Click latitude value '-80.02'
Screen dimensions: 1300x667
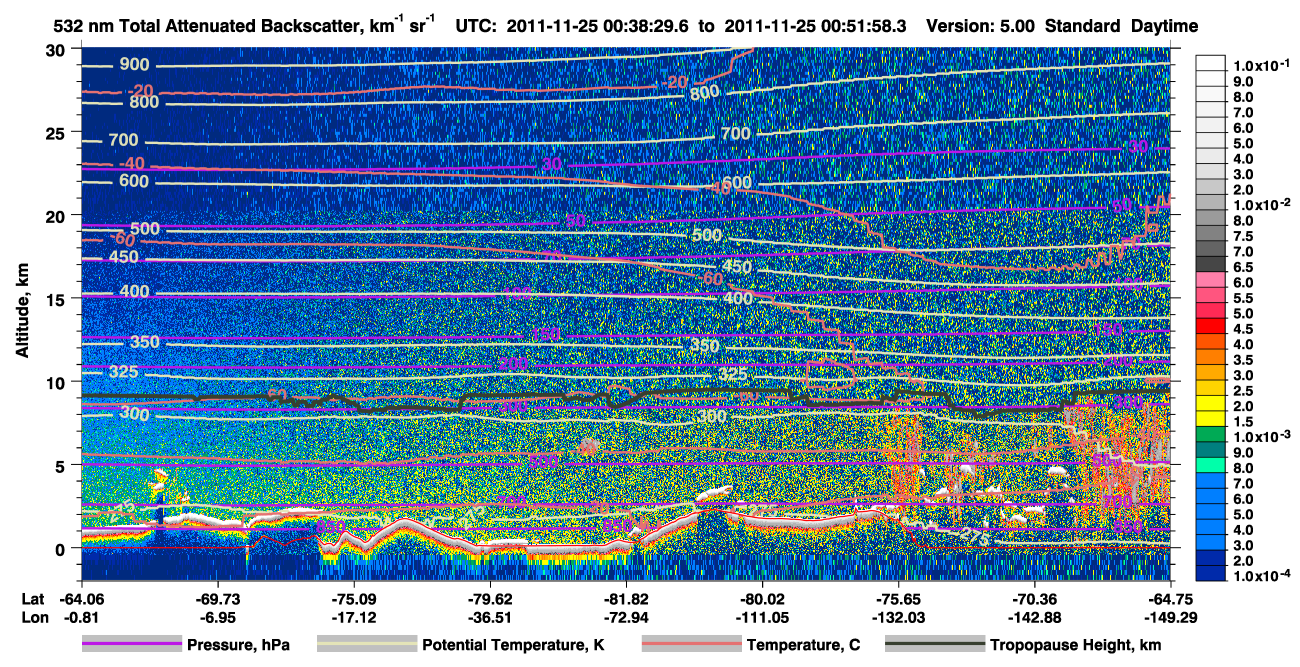(762, 598)
